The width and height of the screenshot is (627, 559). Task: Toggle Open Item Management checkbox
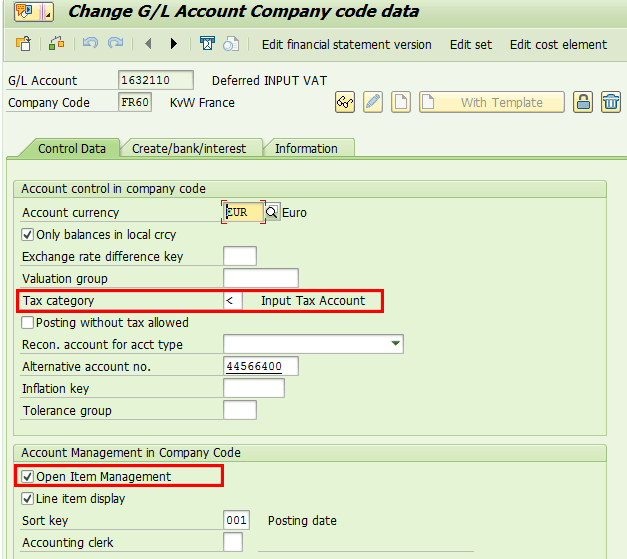tap(28, 477)
